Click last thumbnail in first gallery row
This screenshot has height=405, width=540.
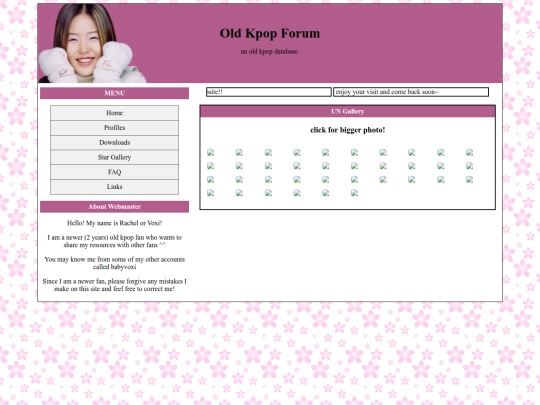[x=469, y=153]
